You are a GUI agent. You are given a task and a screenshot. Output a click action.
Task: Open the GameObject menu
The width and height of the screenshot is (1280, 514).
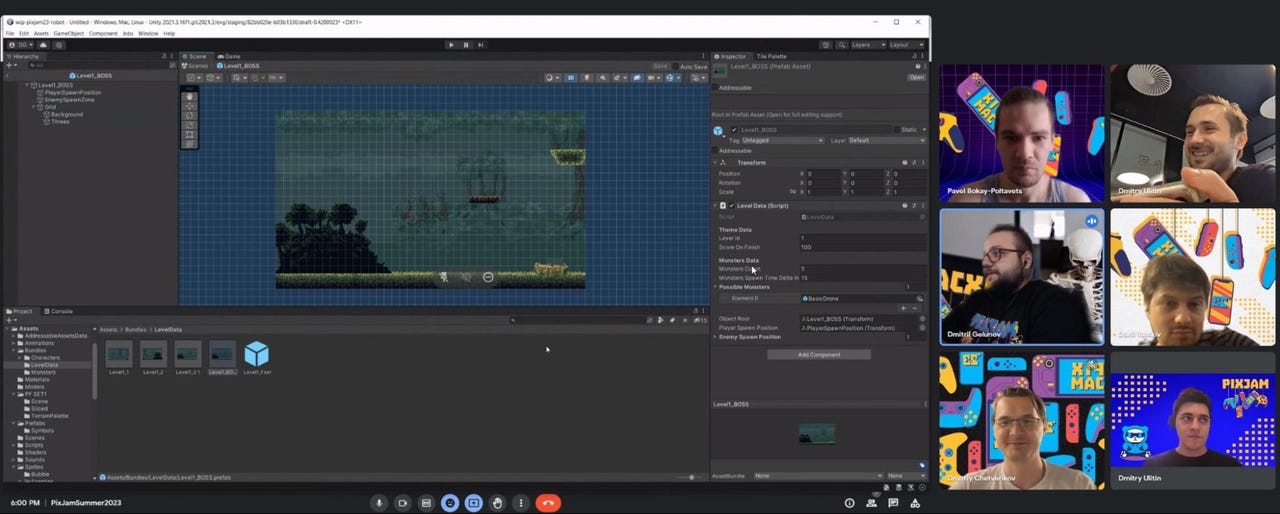[69, 33]
